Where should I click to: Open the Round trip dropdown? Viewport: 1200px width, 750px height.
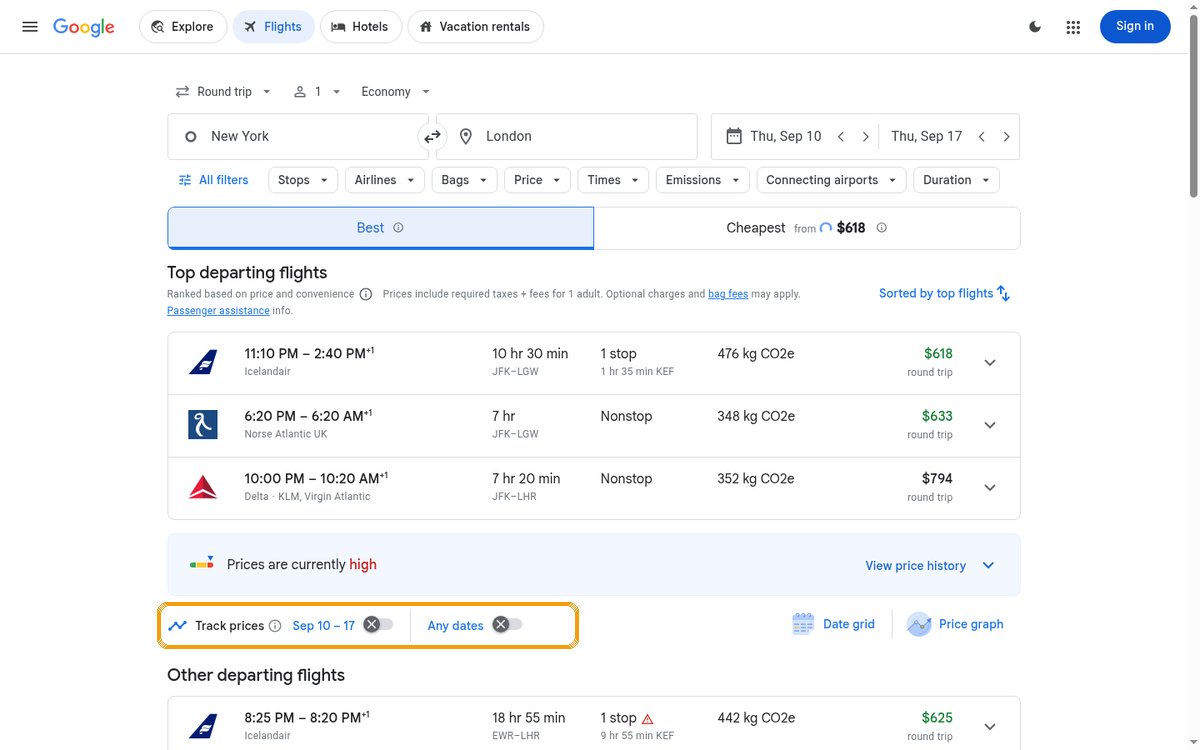(223, 92)
